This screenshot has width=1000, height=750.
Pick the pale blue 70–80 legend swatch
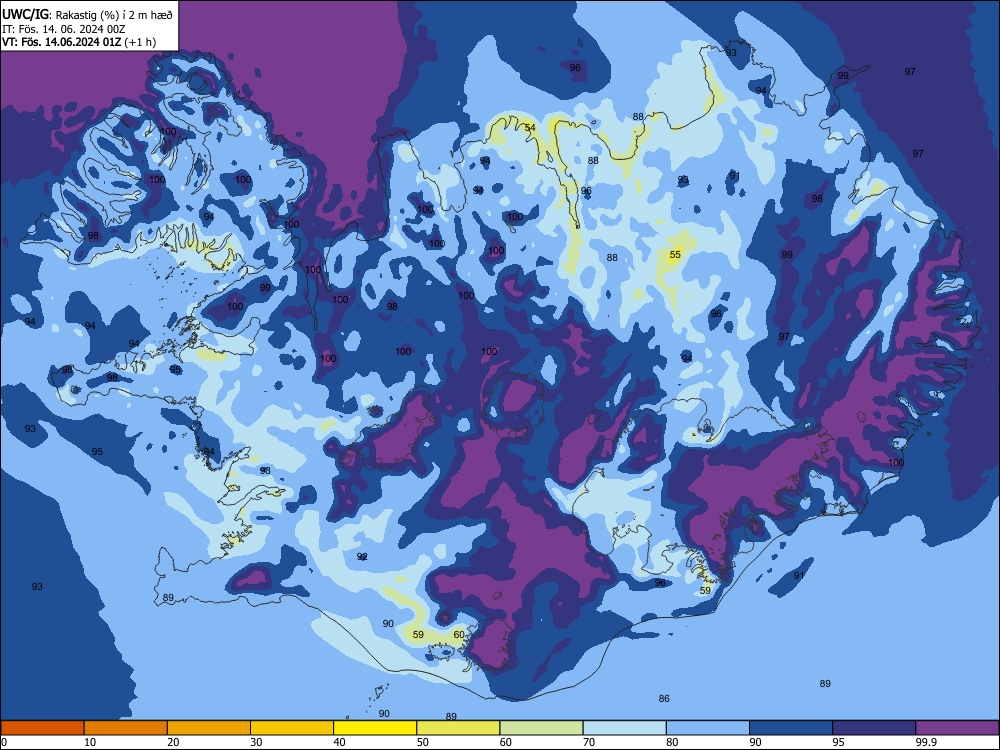click(x=624, y=728)
